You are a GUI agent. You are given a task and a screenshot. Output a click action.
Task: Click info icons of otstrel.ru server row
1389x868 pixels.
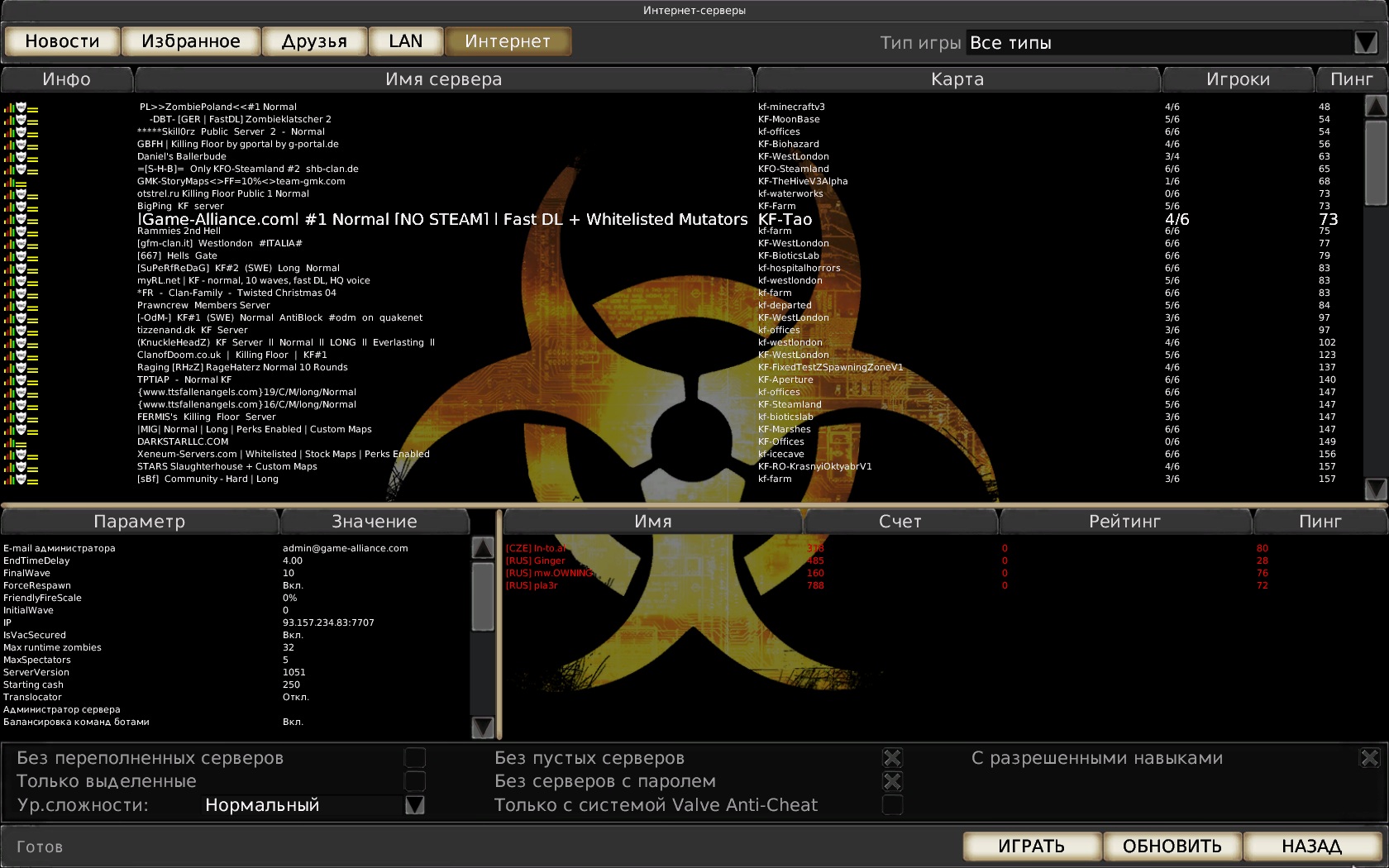click(x=21, y=194)
